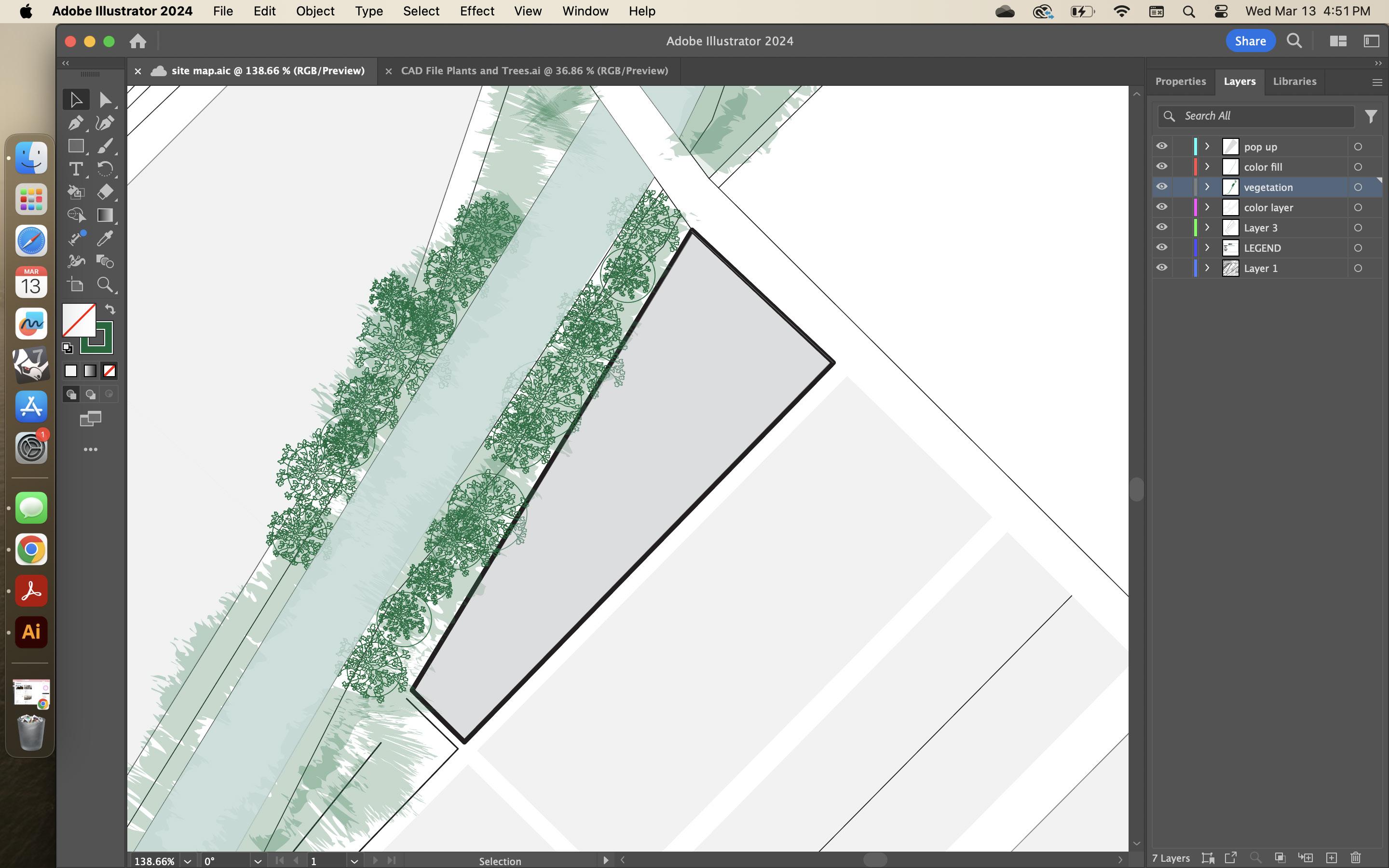Image resolution: width=1389 pixels, height=868 pixels.
Task: Switch to the Properties tab
Action: (1180, 81)
